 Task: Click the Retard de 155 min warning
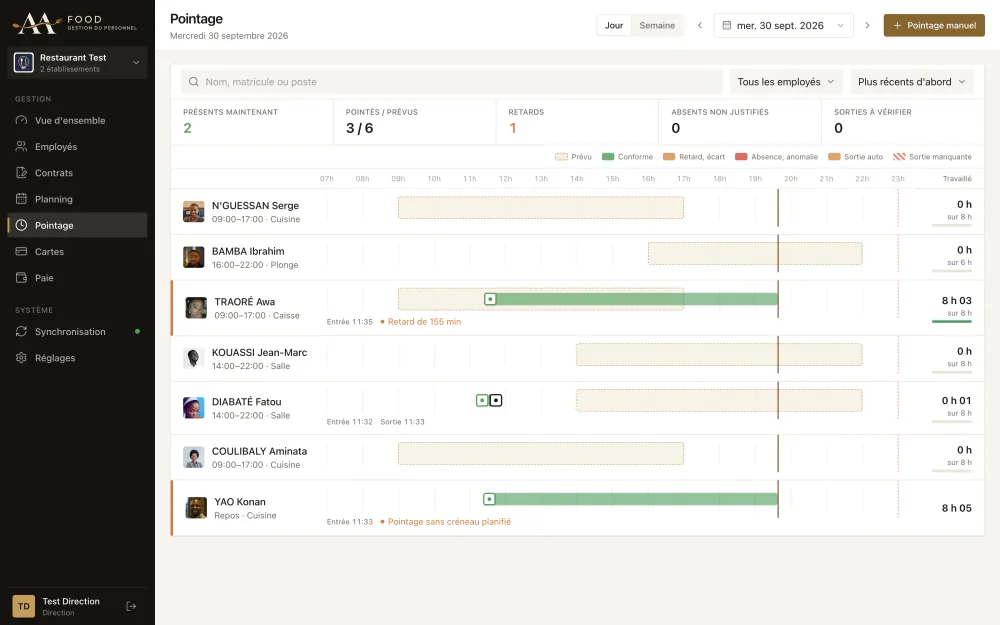(421, 322)
